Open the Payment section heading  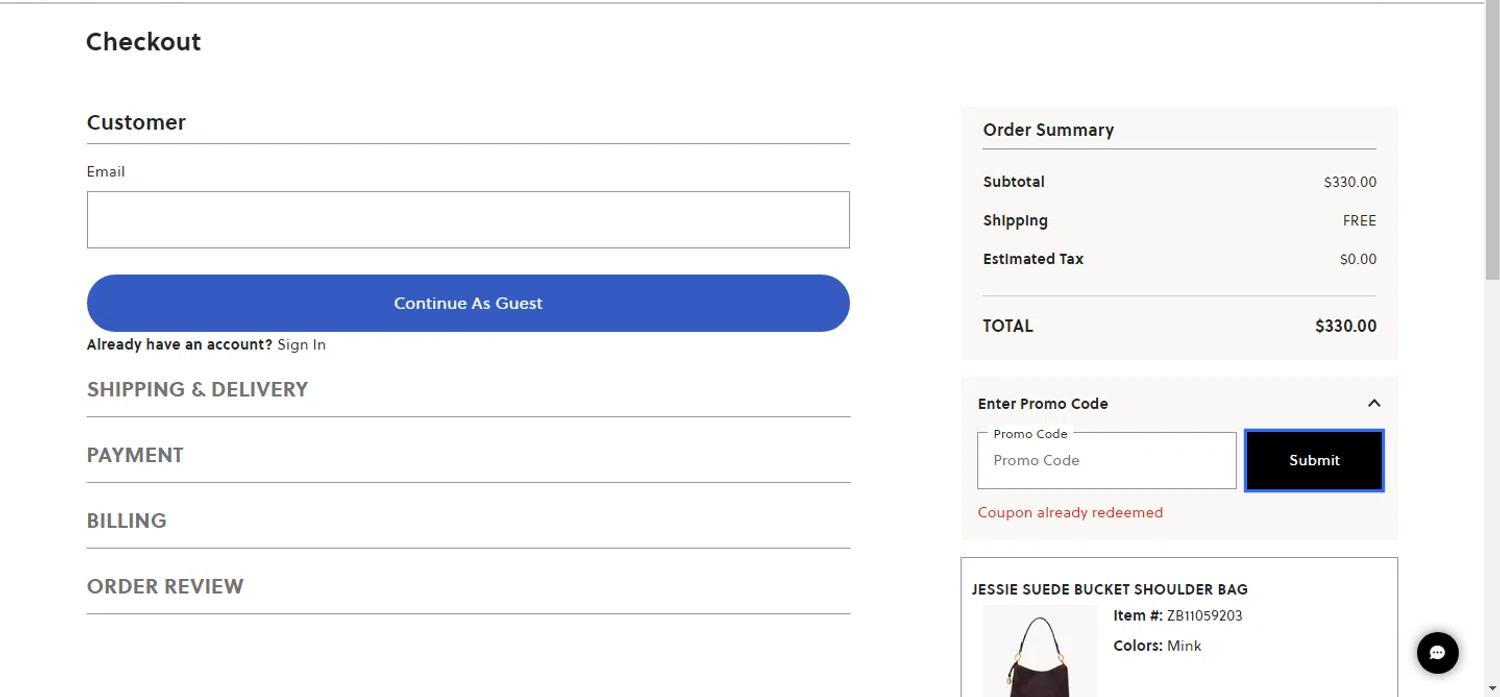pos(135,455)
